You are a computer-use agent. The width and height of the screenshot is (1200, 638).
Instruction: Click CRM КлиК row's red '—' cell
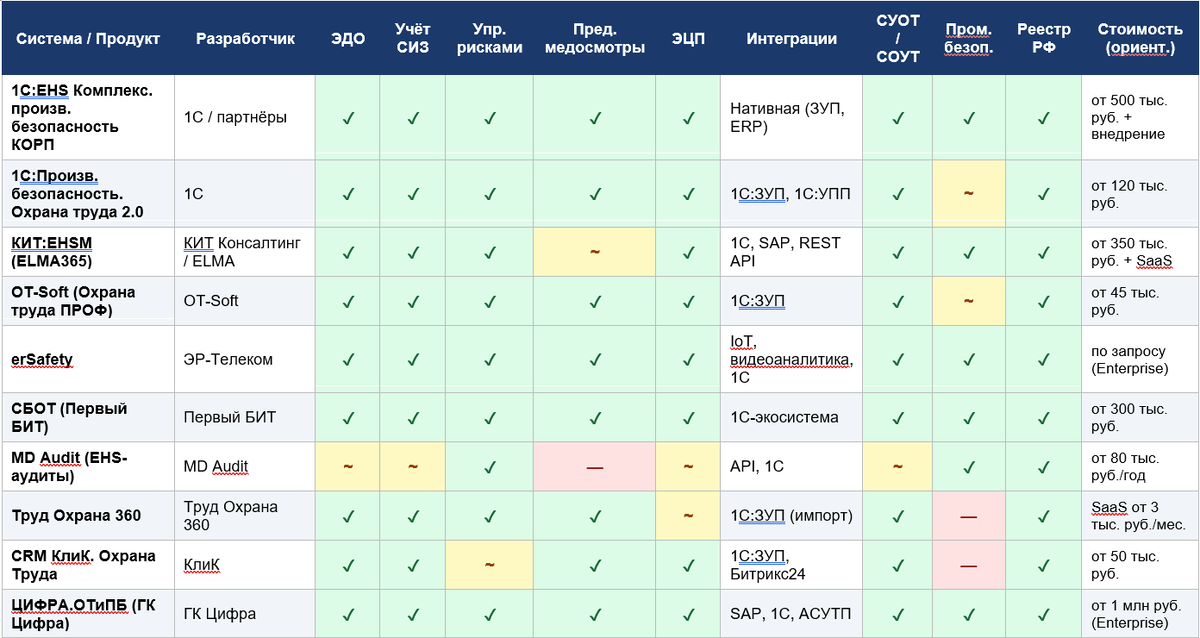pyautogui.click(x=969, y=565)
